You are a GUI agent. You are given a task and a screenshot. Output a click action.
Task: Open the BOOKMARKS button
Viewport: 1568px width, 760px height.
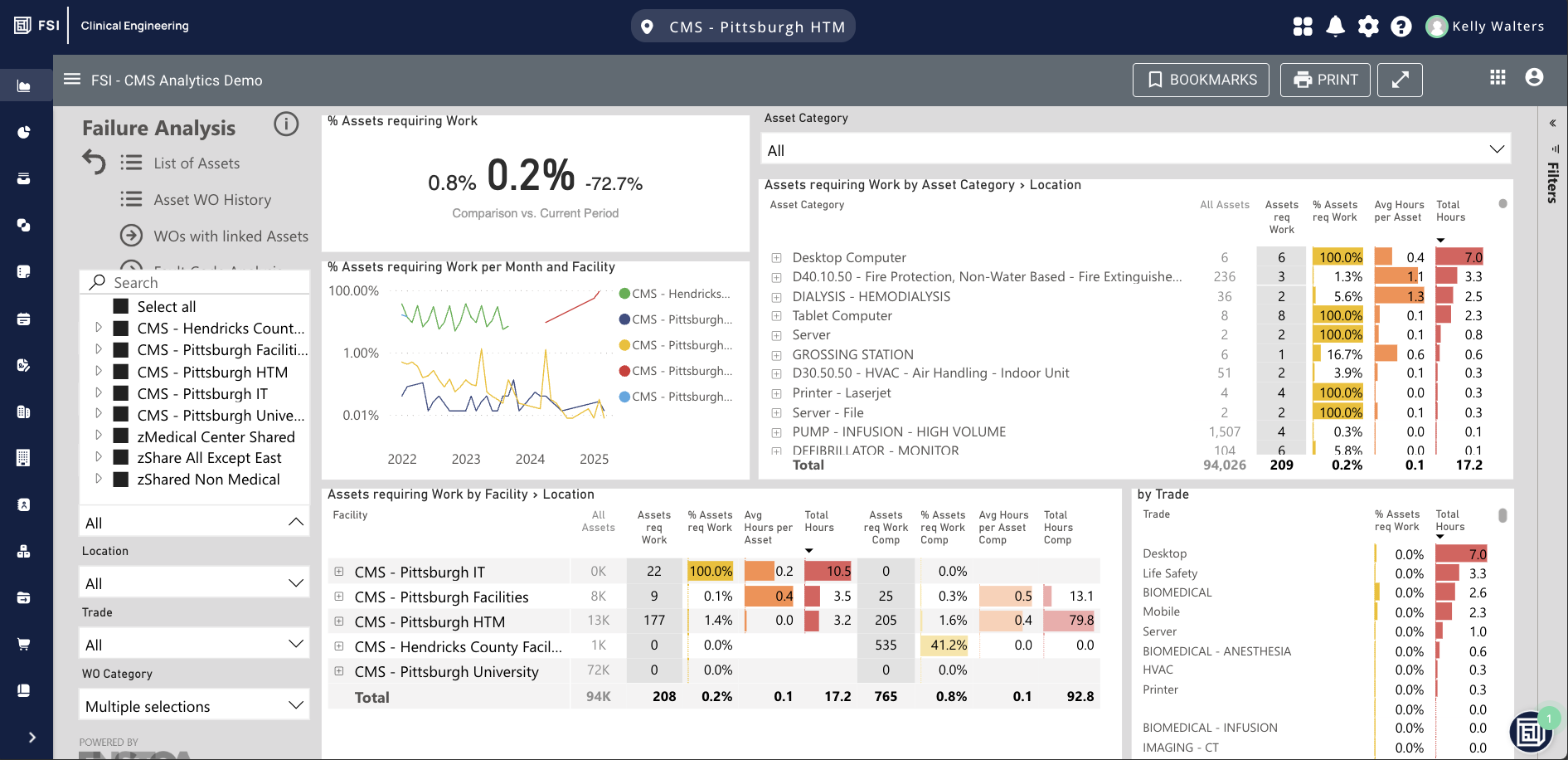pos(1201,80)
